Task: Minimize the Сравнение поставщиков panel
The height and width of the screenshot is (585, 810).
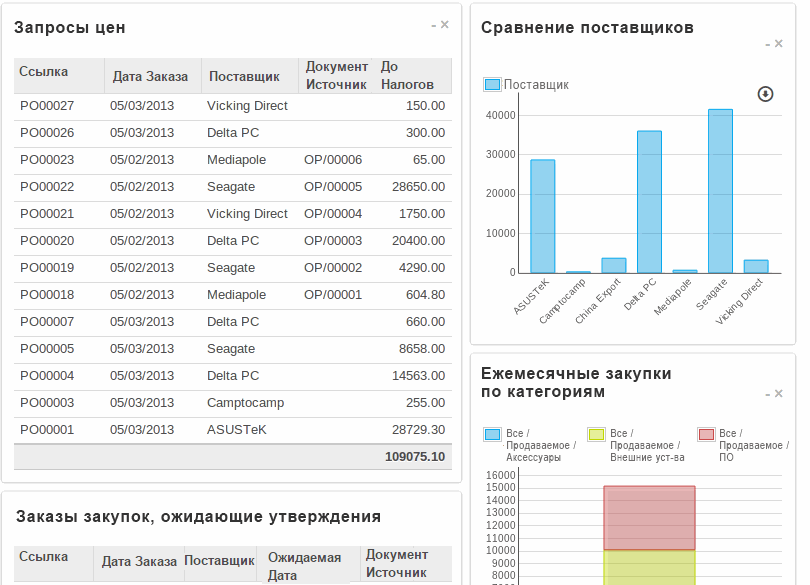Action: [768, 44]
